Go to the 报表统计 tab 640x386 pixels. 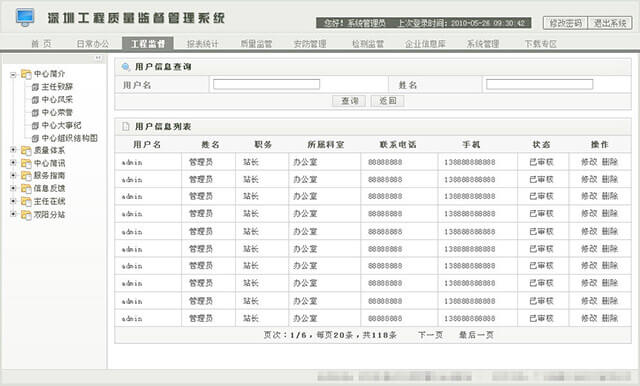pos(202,44)
